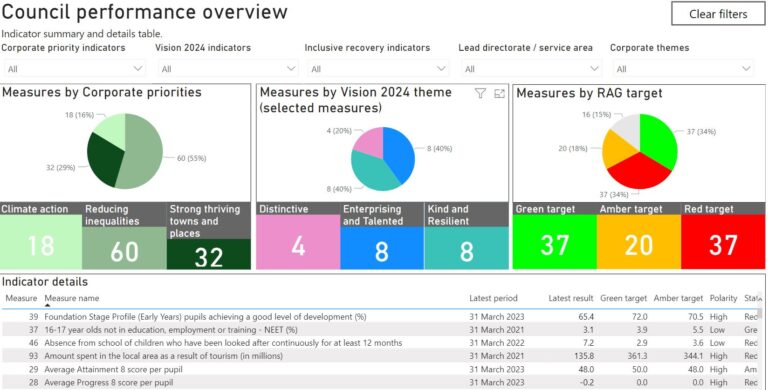Open focus mode icon on Vision 2024 chart

(x=499, y=93)
